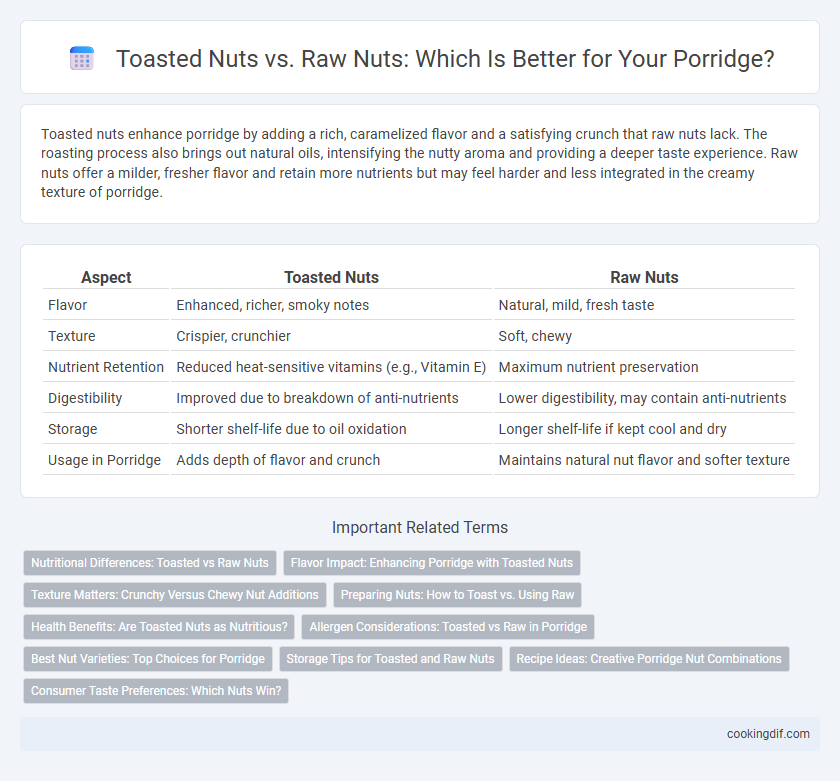
Task: Select the Usage in Porridge row label
Action: pos(104,460)
